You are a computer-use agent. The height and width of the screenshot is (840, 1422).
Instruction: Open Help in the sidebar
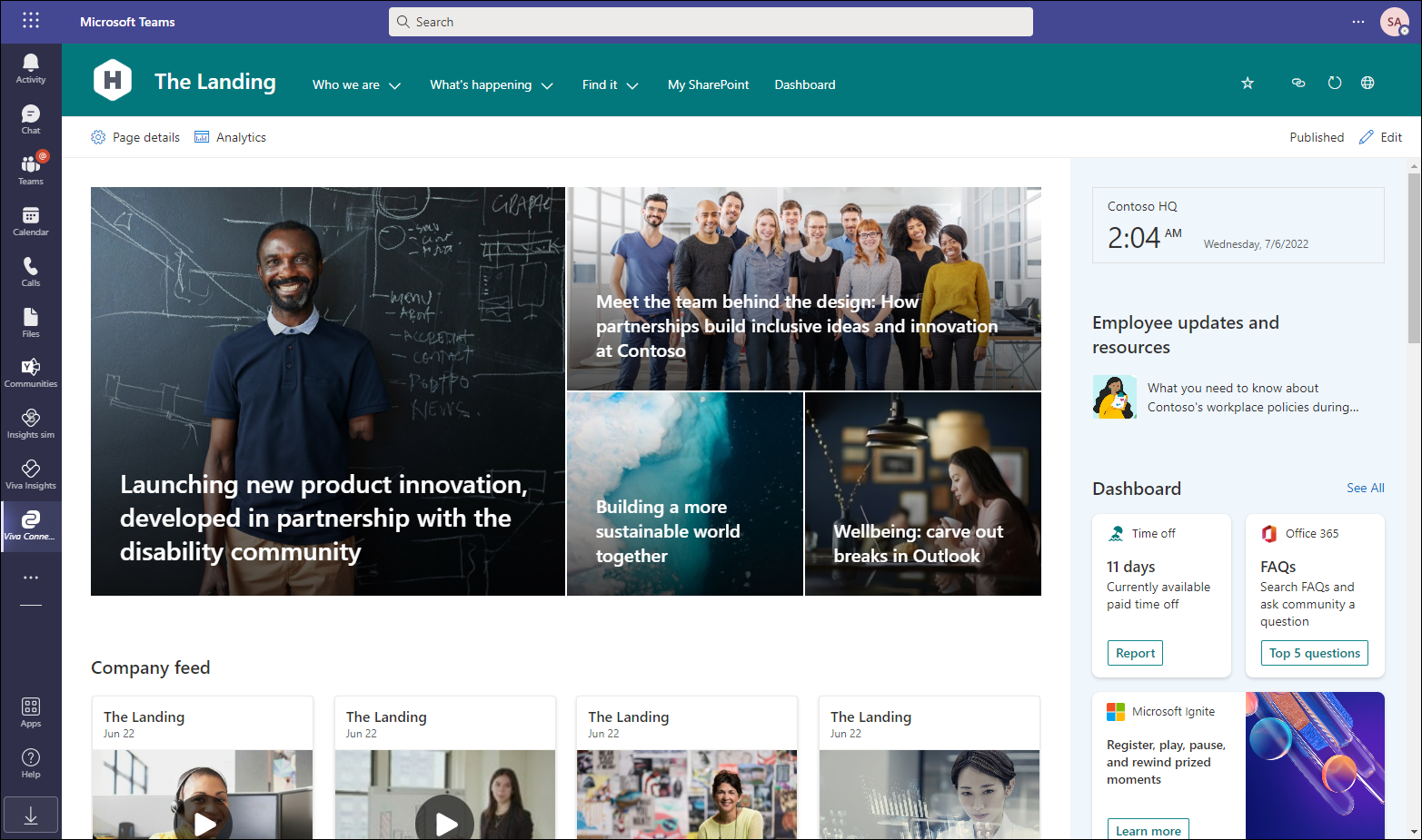tap(31, 764)
